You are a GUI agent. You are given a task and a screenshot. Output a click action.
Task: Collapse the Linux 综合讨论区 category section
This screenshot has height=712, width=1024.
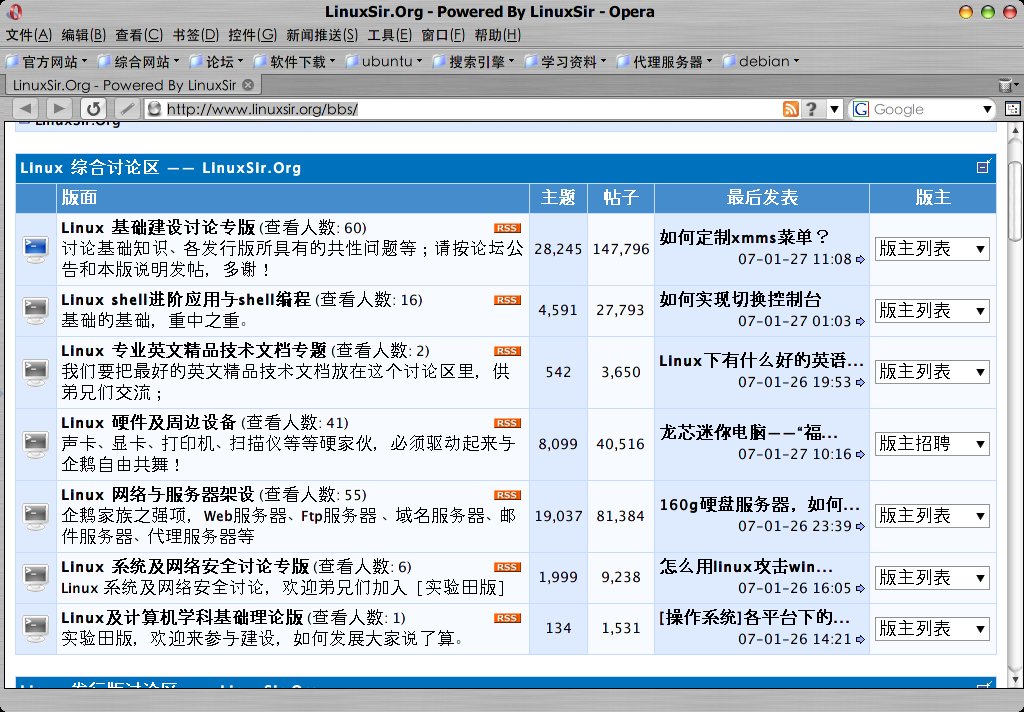pos(984,167)
